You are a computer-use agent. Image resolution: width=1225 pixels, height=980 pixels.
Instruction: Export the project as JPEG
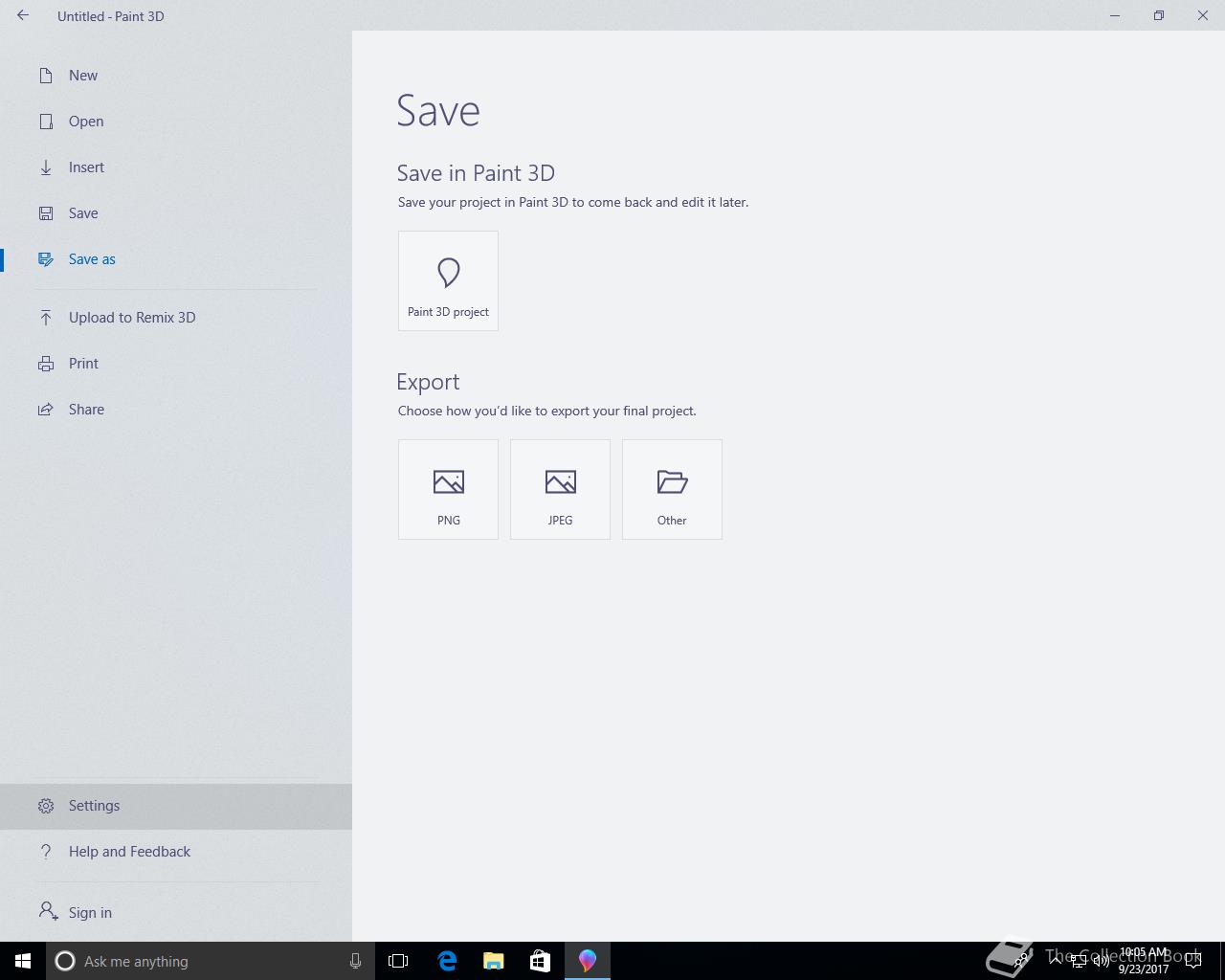pyautogui.click(x=560, y=489)
